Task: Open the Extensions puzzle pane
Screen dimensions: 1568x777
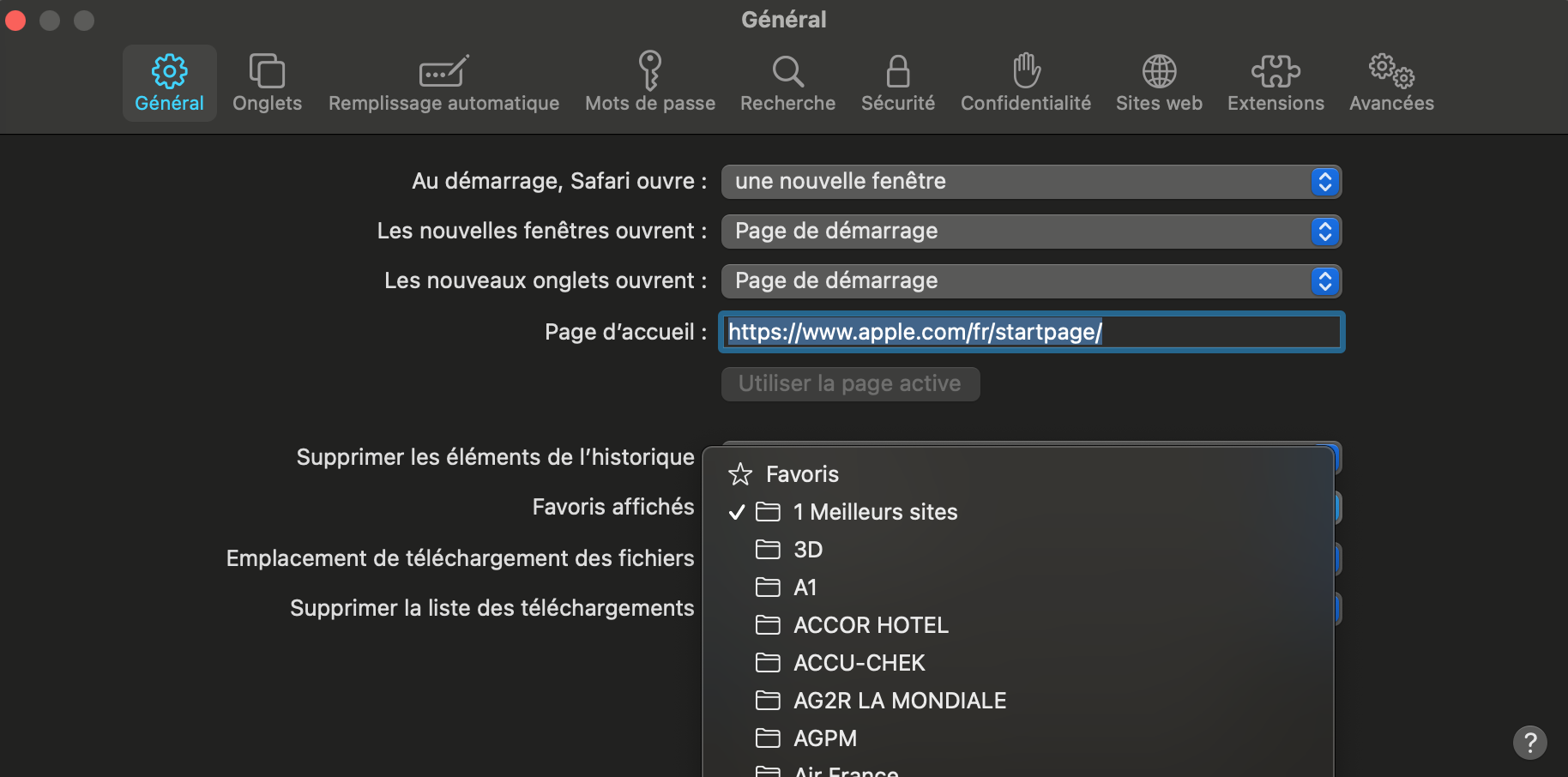Action: [1276, 83]
